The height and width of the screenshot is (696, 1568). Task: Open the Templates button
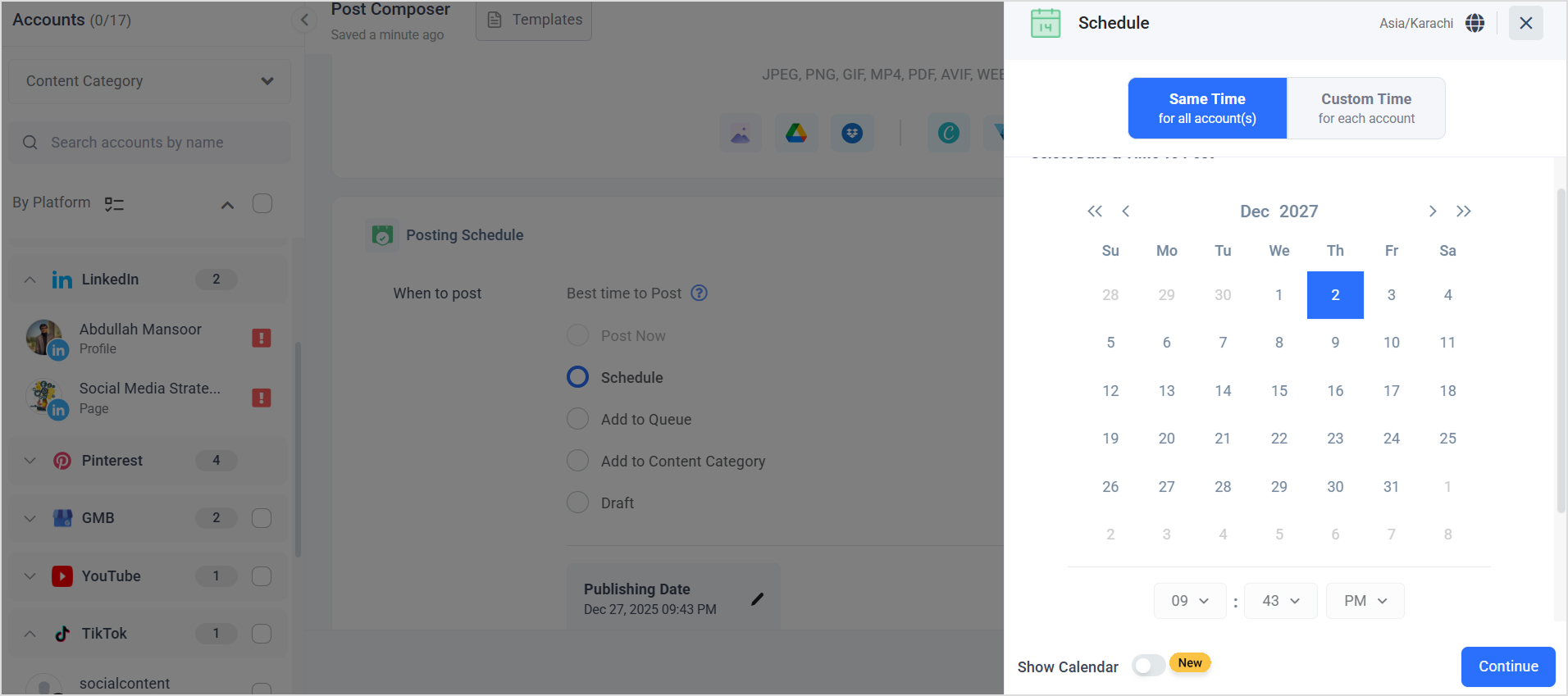click(534, 20)
